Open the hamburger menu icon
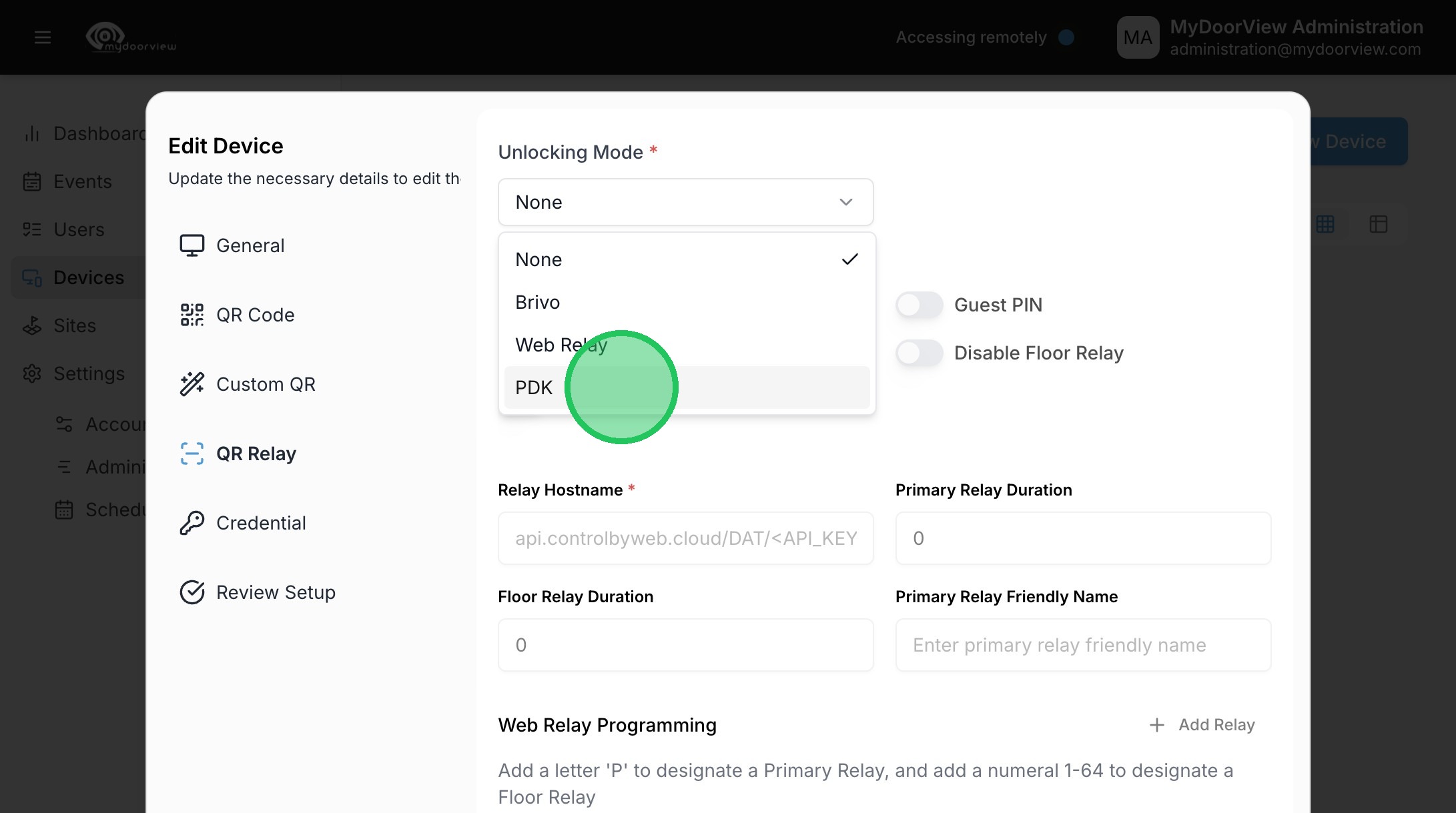 pyautogui.click(x=43, y=37)
